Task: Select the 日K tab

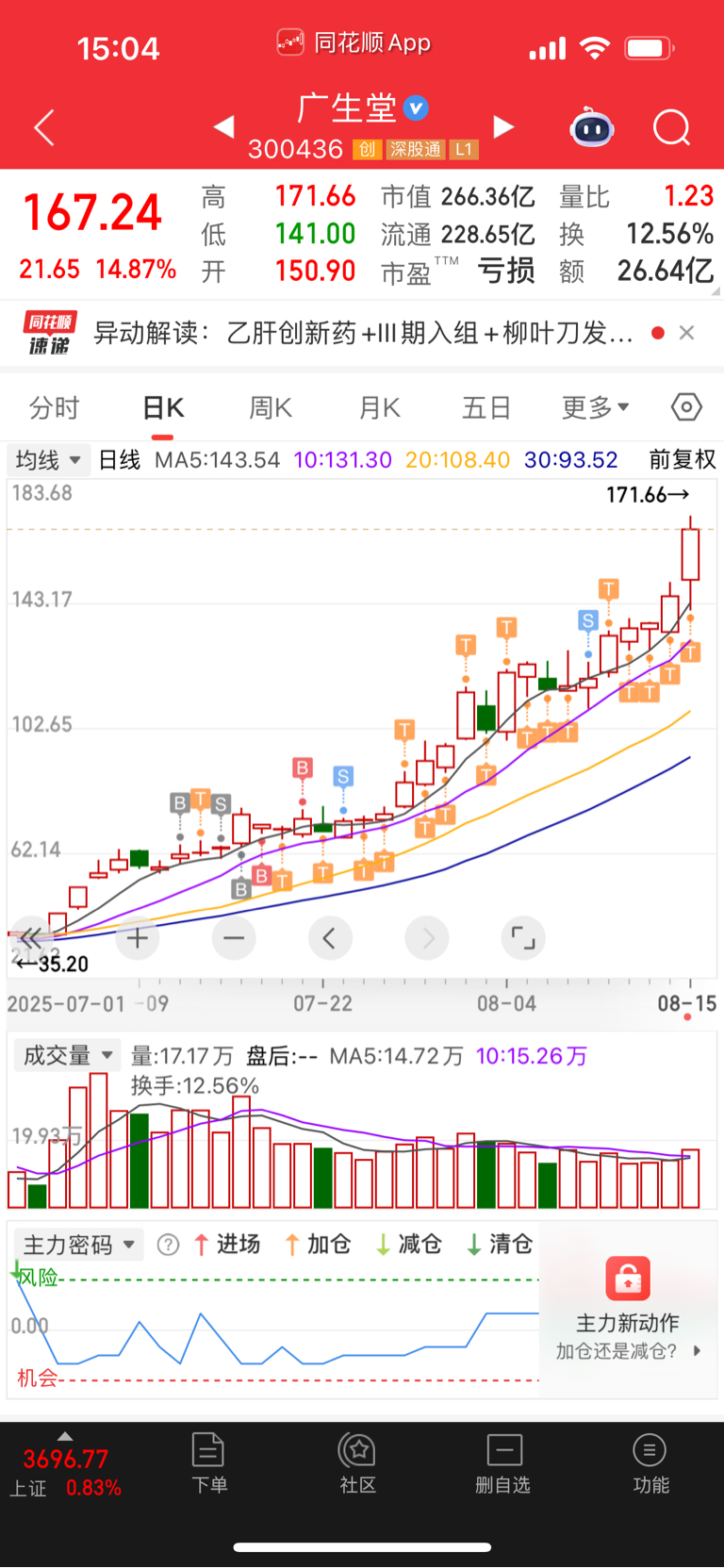Action: point(163,407)
